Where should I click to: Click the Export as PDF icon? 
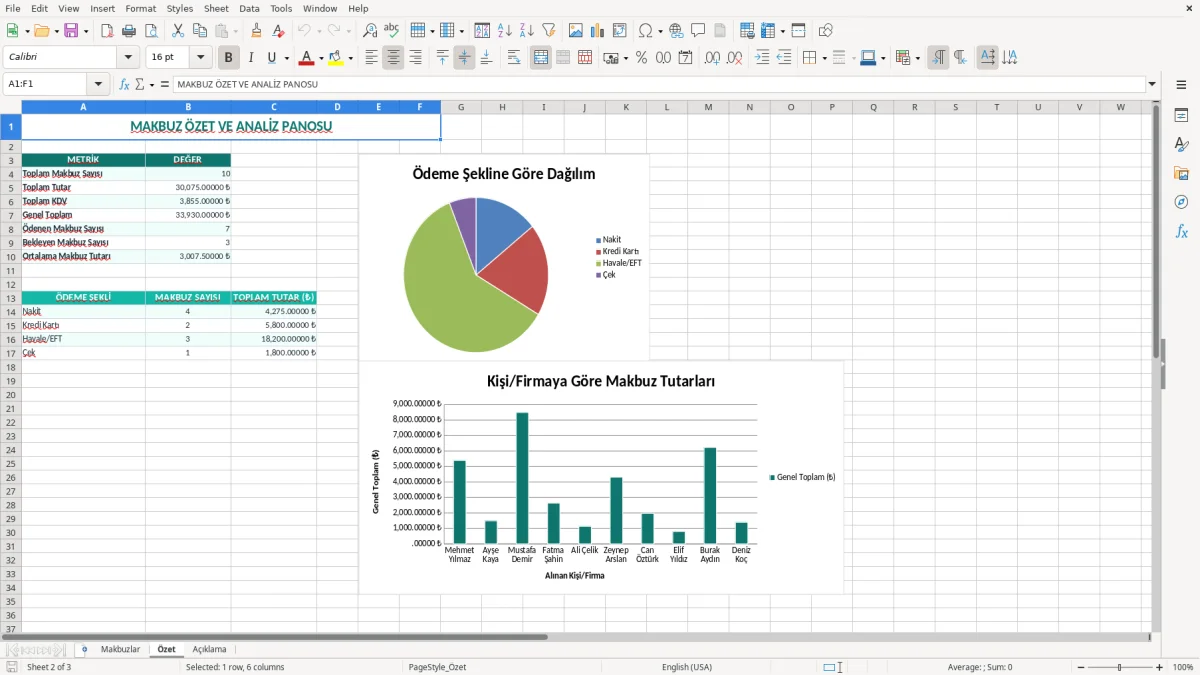point(107,31)
